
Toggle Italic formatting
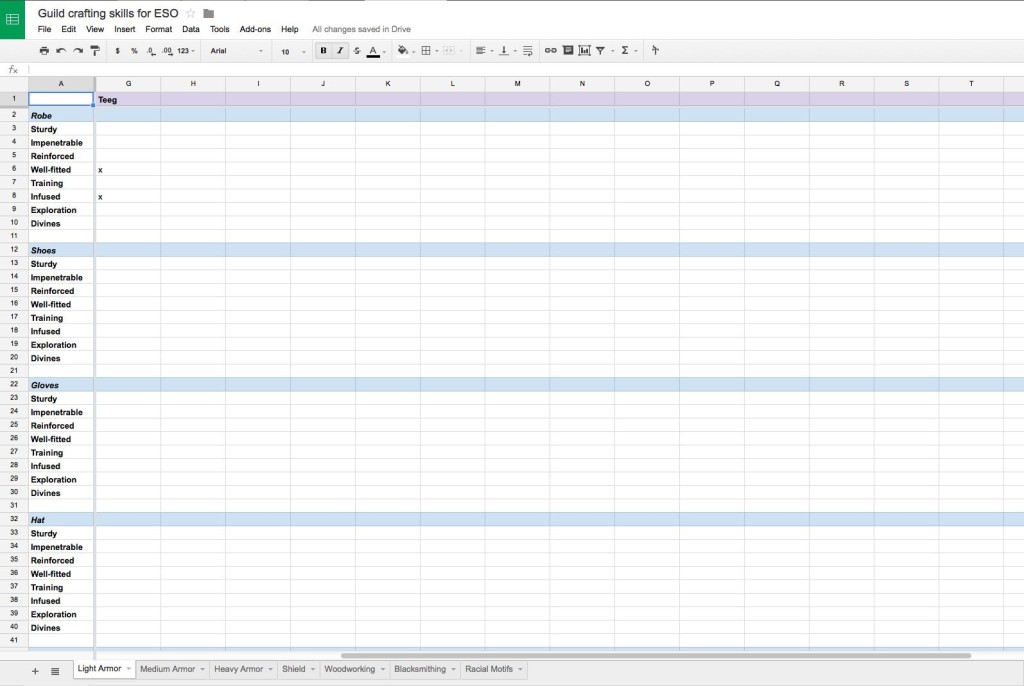[x=340, y=51]
